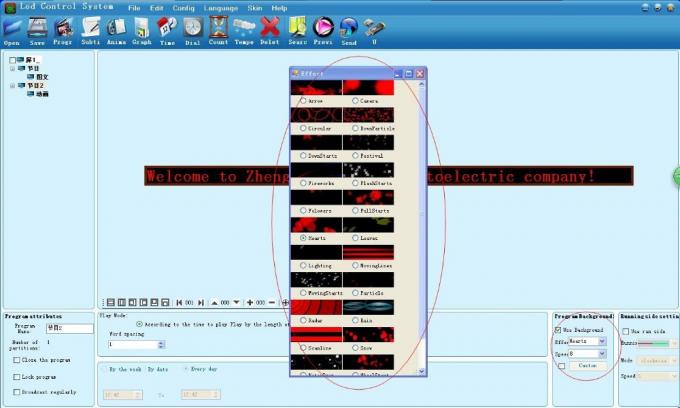Click the Word spacing spinner arrows
Image resolution: width=680 pixels, height=408 pixels.
[161, 345]
